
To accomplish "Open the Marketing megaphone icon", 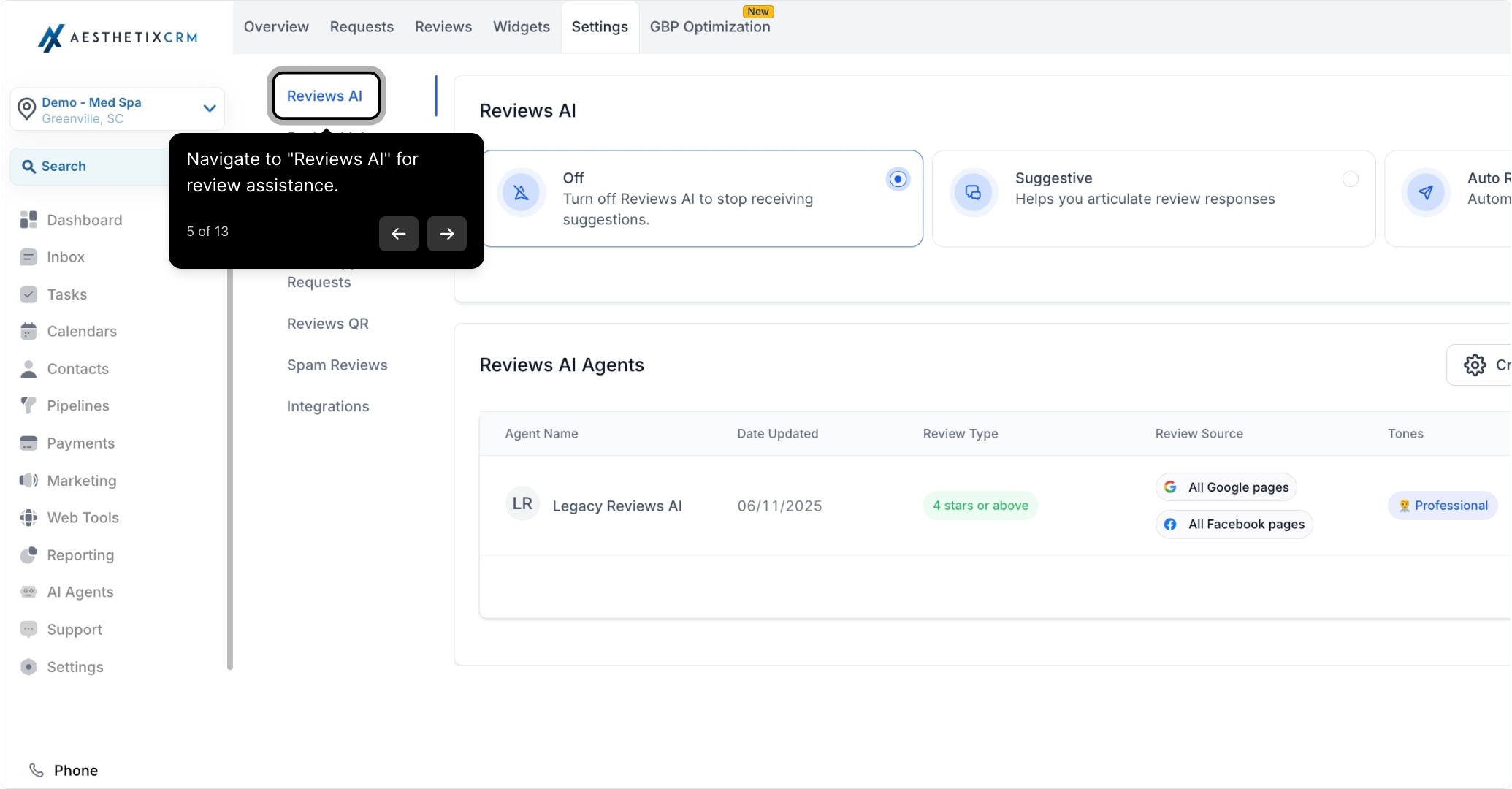I will pyautogui.click(x=28, y=481).
